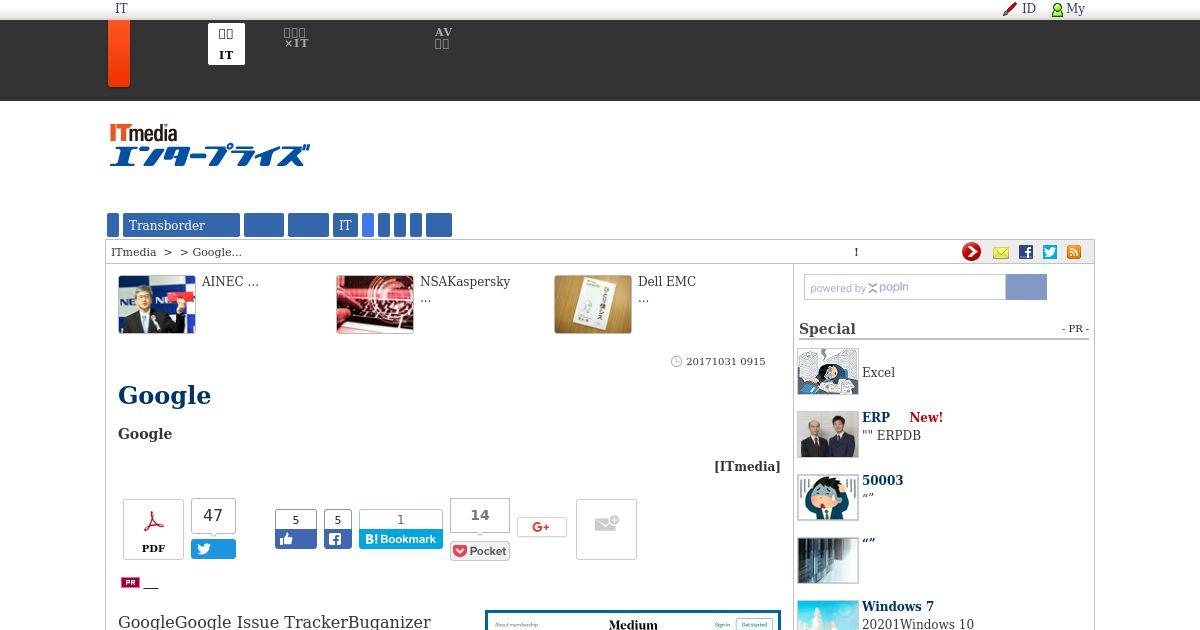Click the Special section heading
1200x630 pixels.
827,328
